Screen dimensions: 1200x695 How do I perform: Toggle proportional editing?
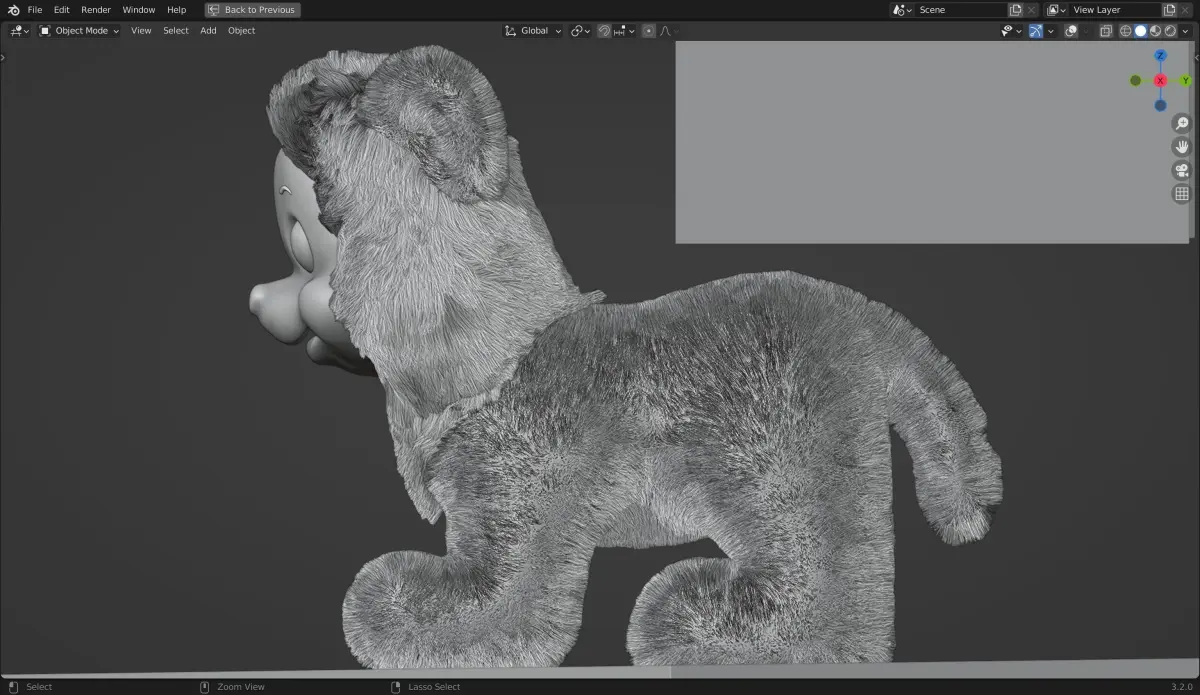[649, 31]
